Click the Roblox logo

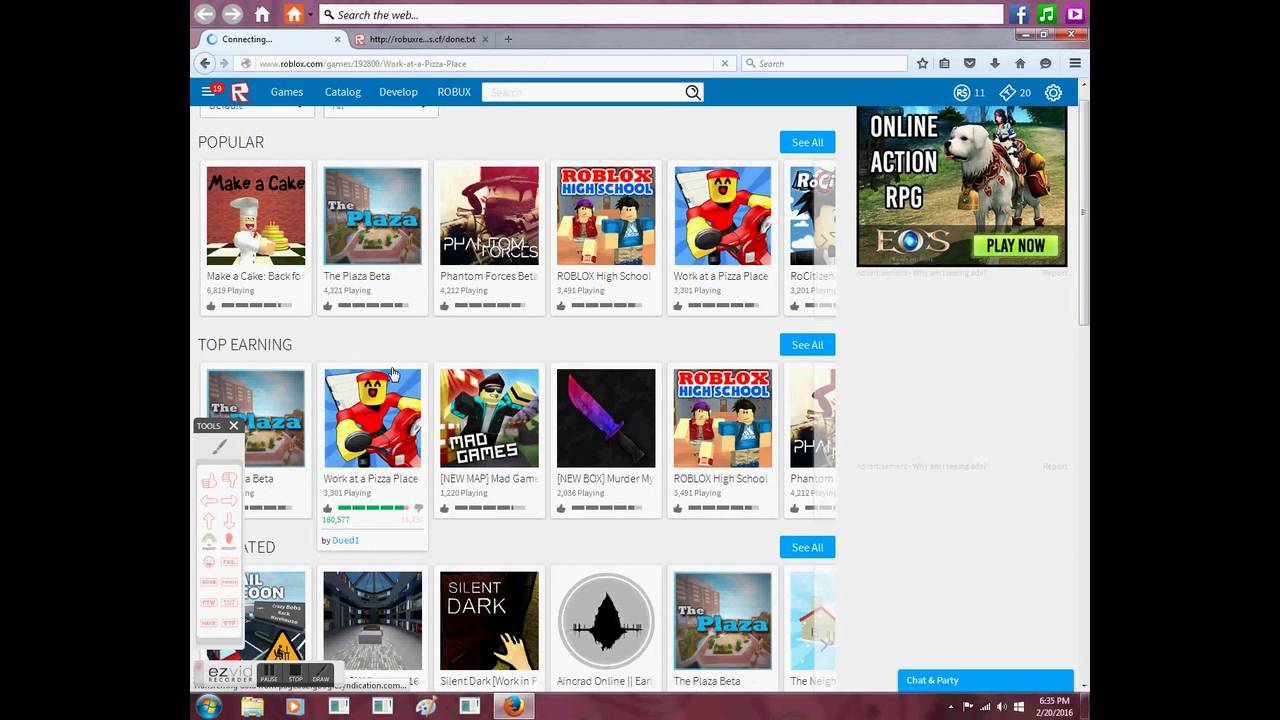pyautogui.click(x=240, y=92)
